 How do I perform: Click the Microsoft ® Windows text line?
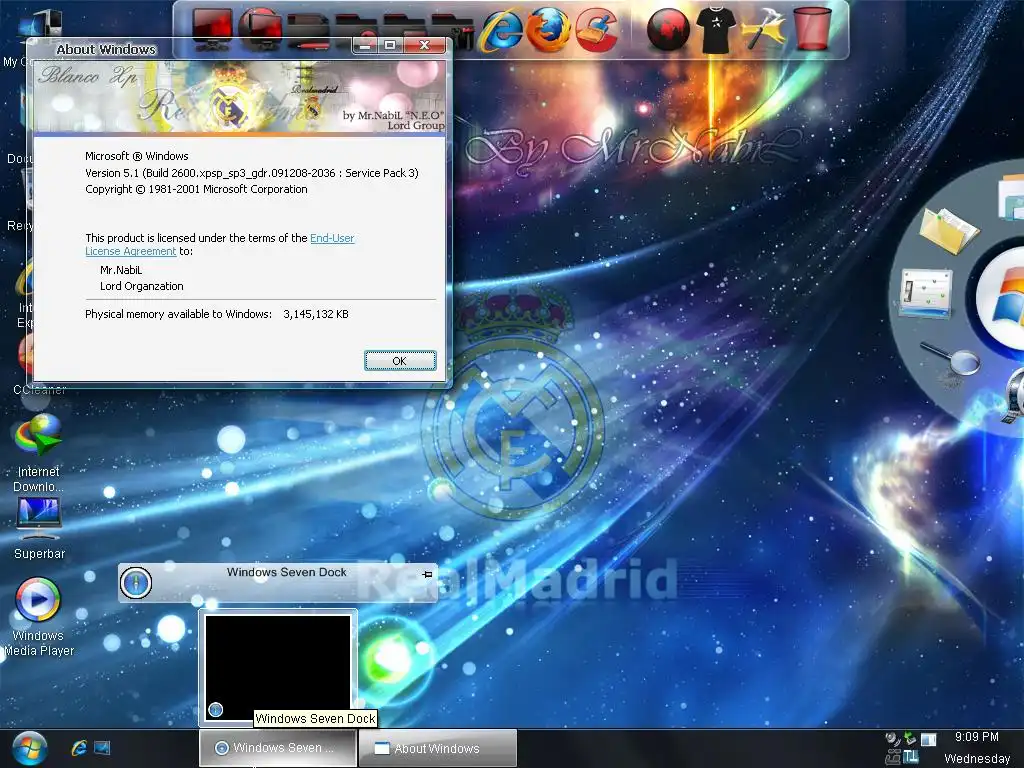pos(136,156)
